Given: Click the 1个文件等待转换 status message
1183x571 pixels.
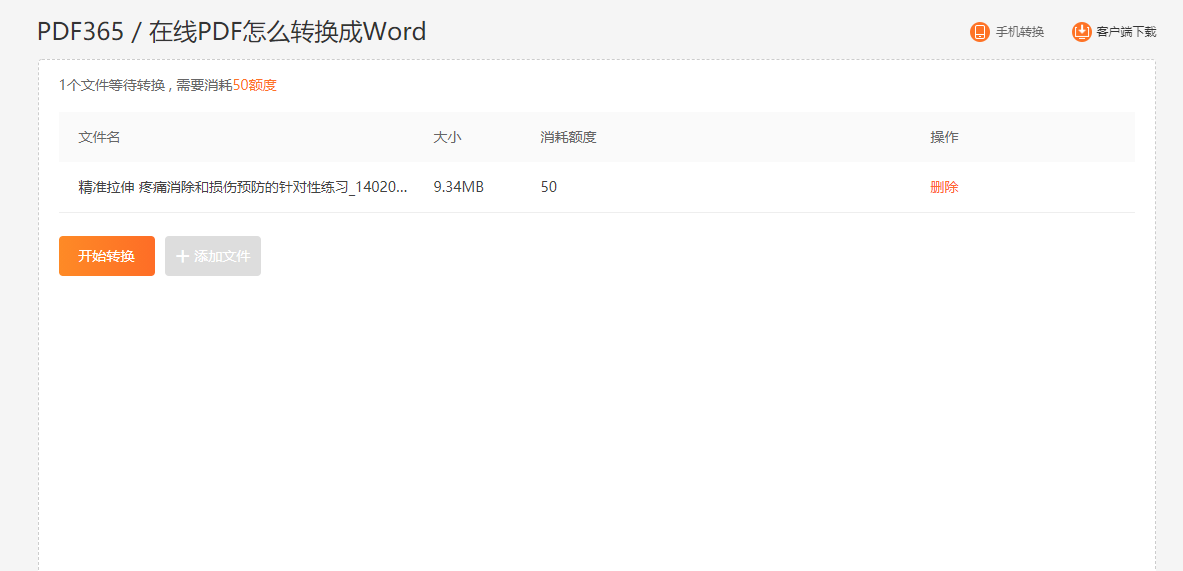Looking at the screenshot, I should pos(111,86).
